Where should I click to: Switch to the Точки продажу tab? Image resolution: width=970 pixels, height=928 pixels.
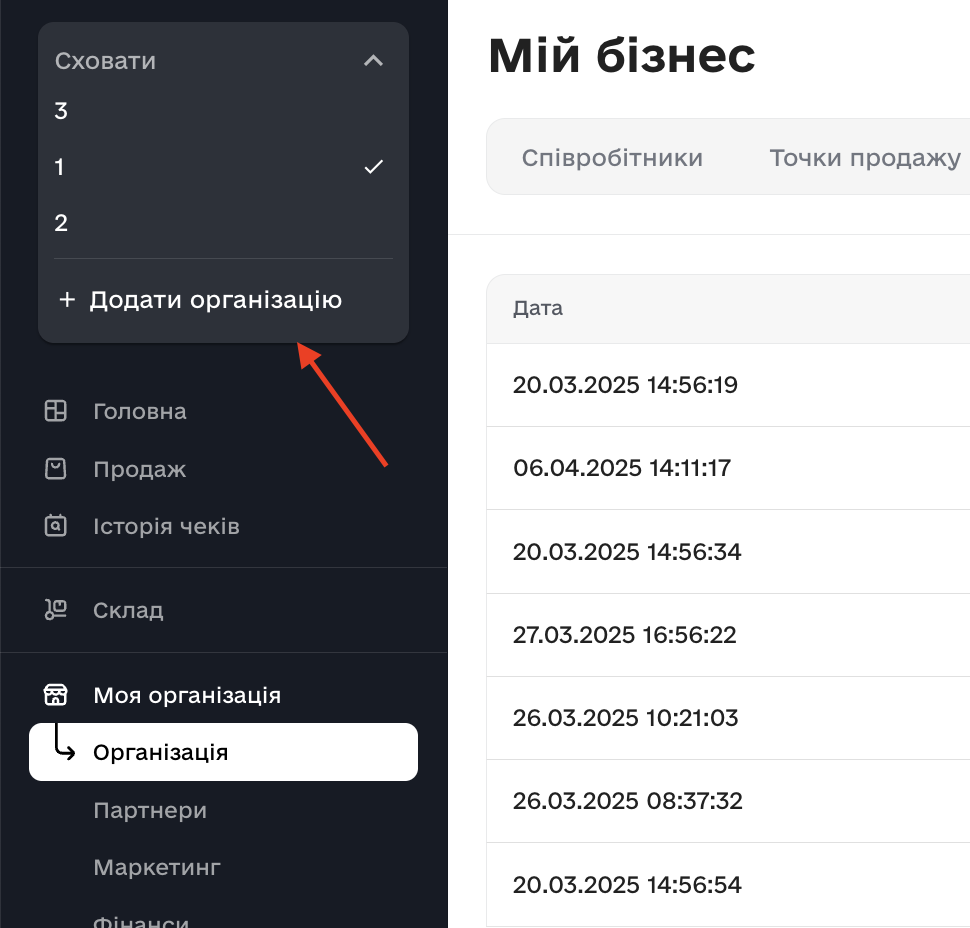pyautogui.click(x=864, y=158)
